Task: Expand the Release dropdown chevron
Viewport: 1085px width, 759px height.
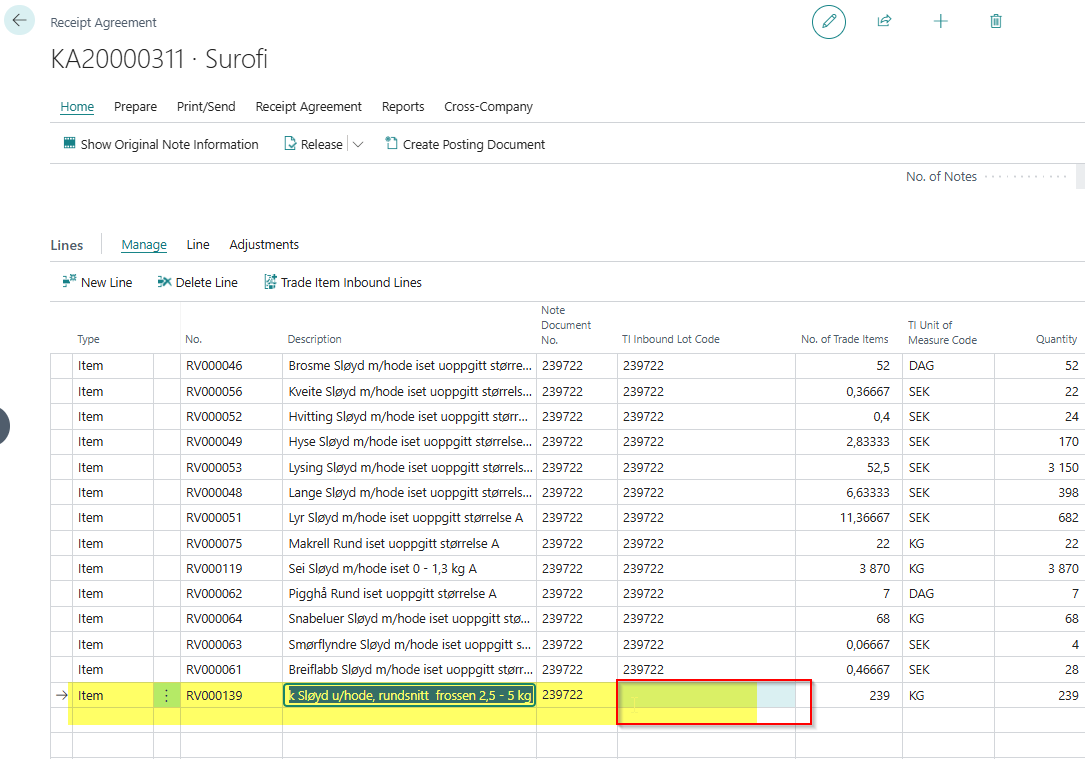Action: click(x=358, y=144)
